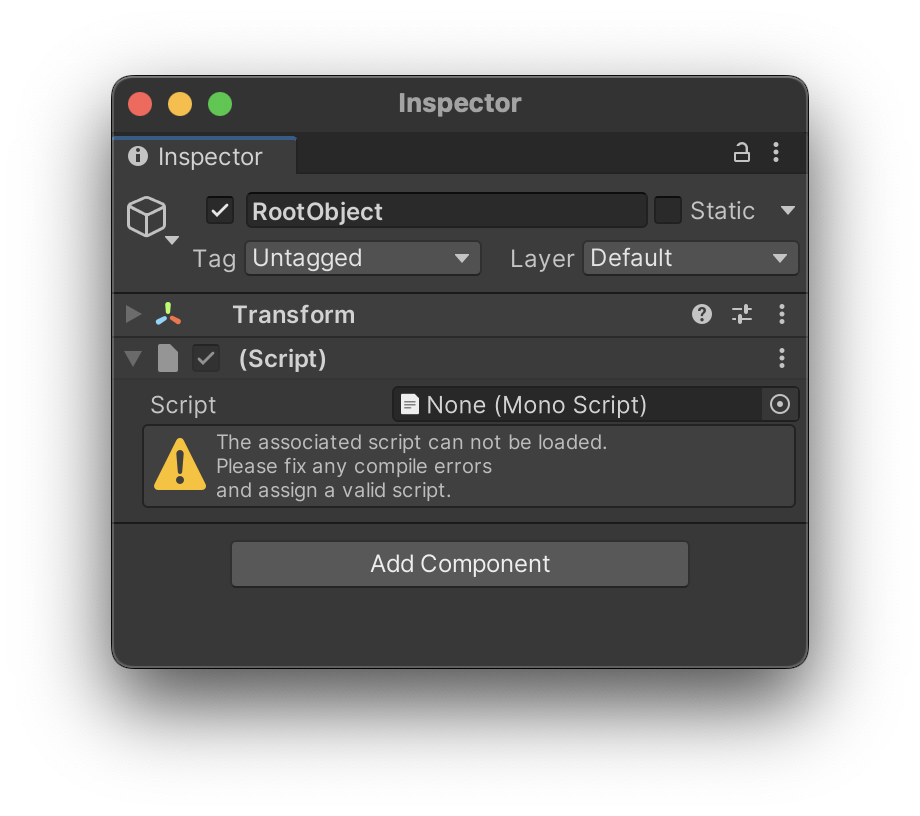Open the Default layer dropdown
The image size is (920, 816).
click(690, 258)
